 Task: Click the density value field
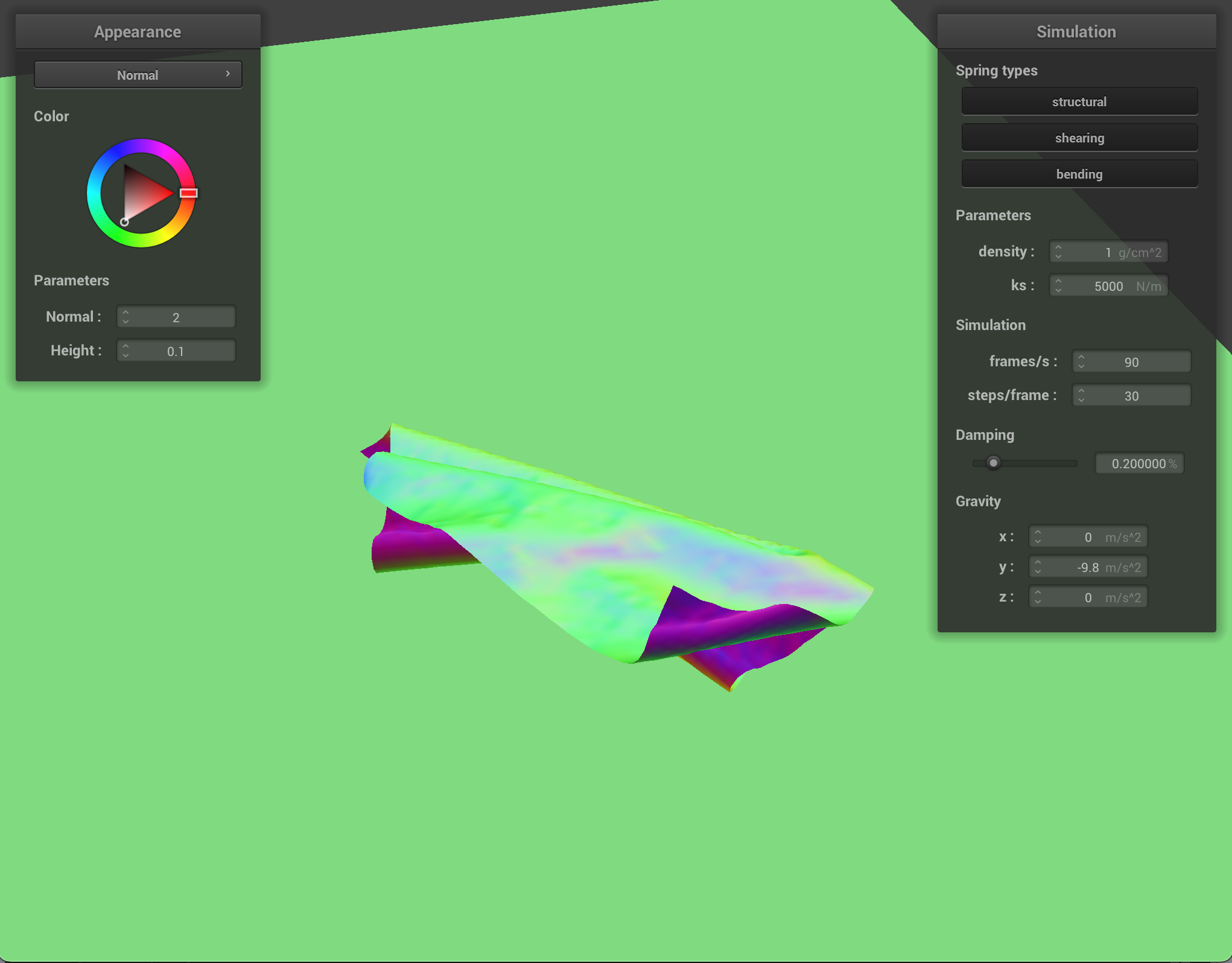tap(1109, 252)
